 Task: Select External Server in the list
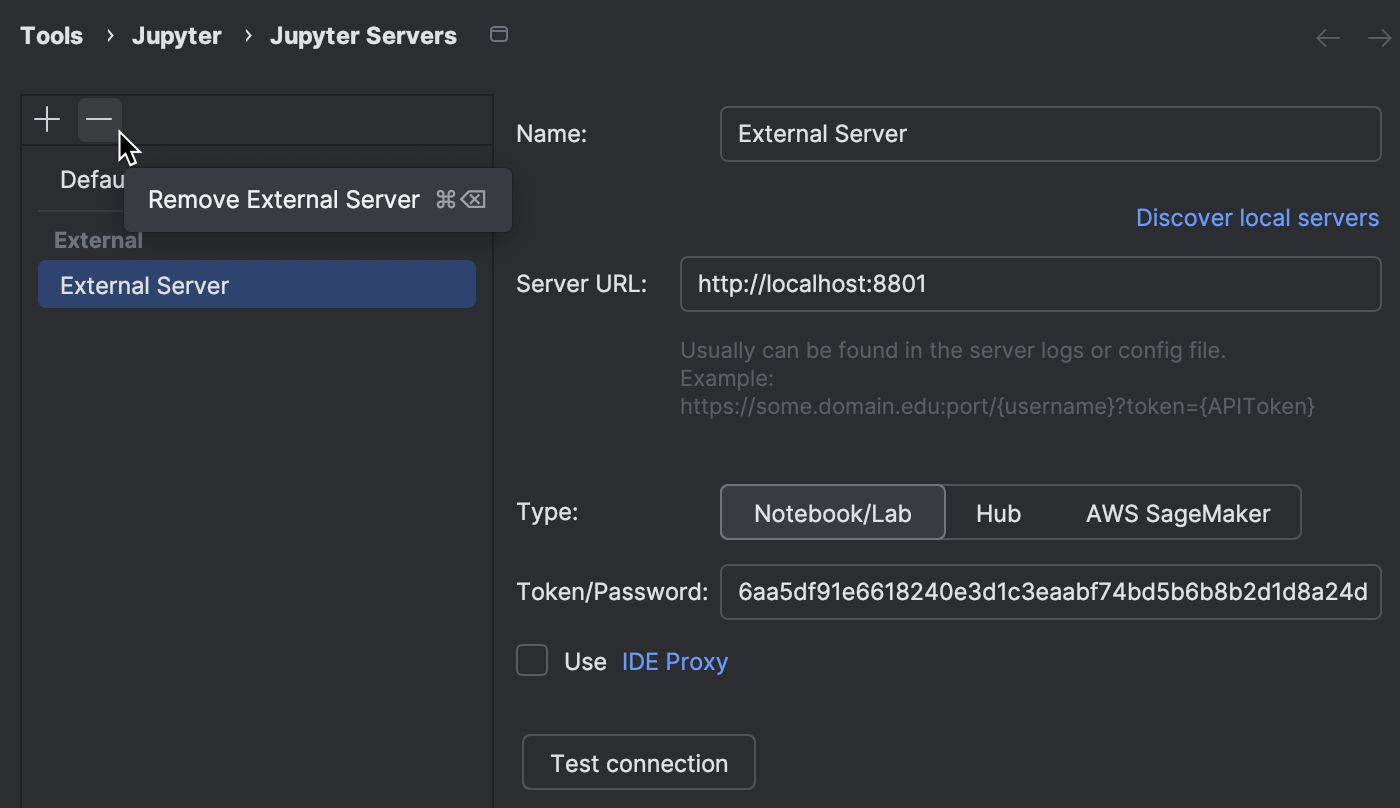tap(256, 285)
